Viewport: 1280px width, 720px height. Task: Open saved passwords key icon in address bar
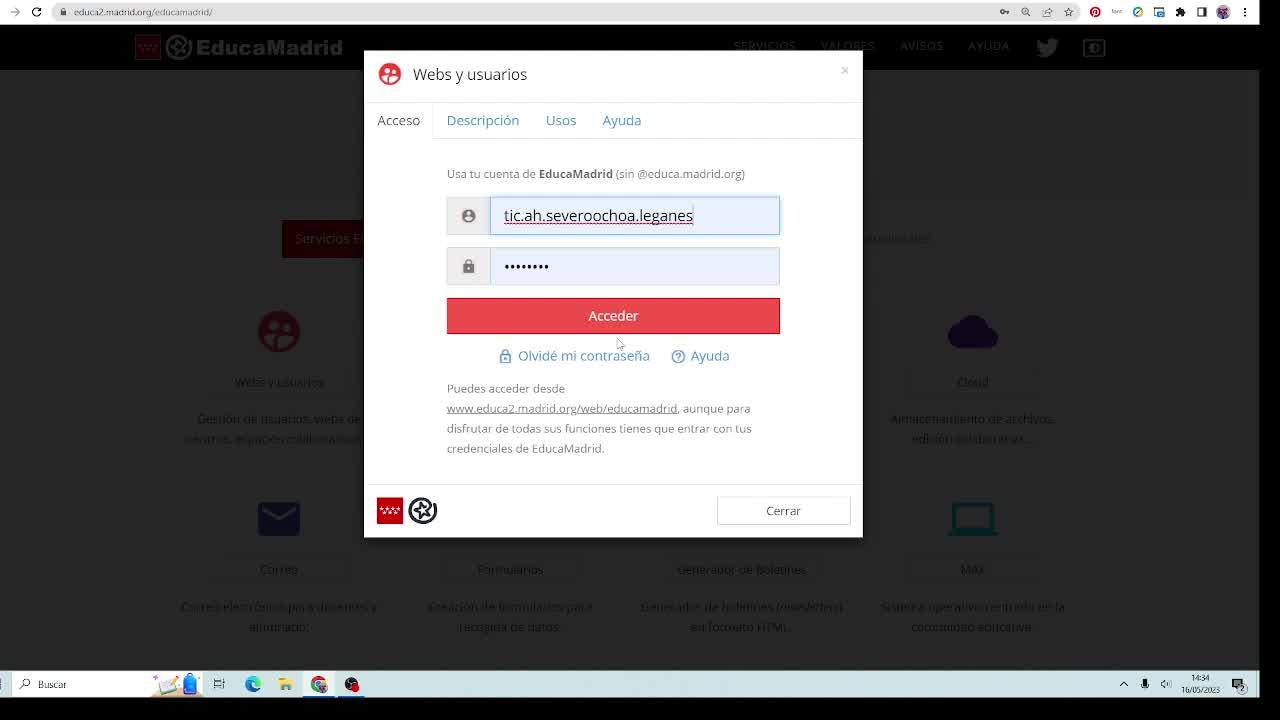point(1004,12)
